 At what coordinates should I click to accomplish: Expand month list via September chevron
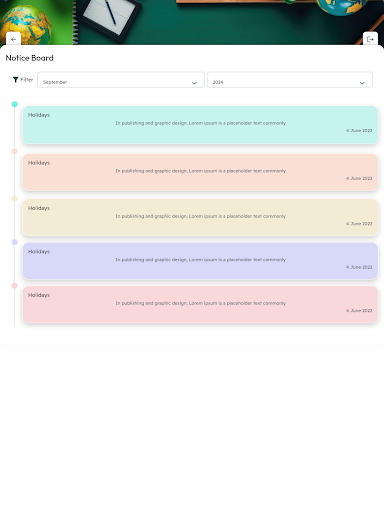pyautogui.click(x=194, y=83)
